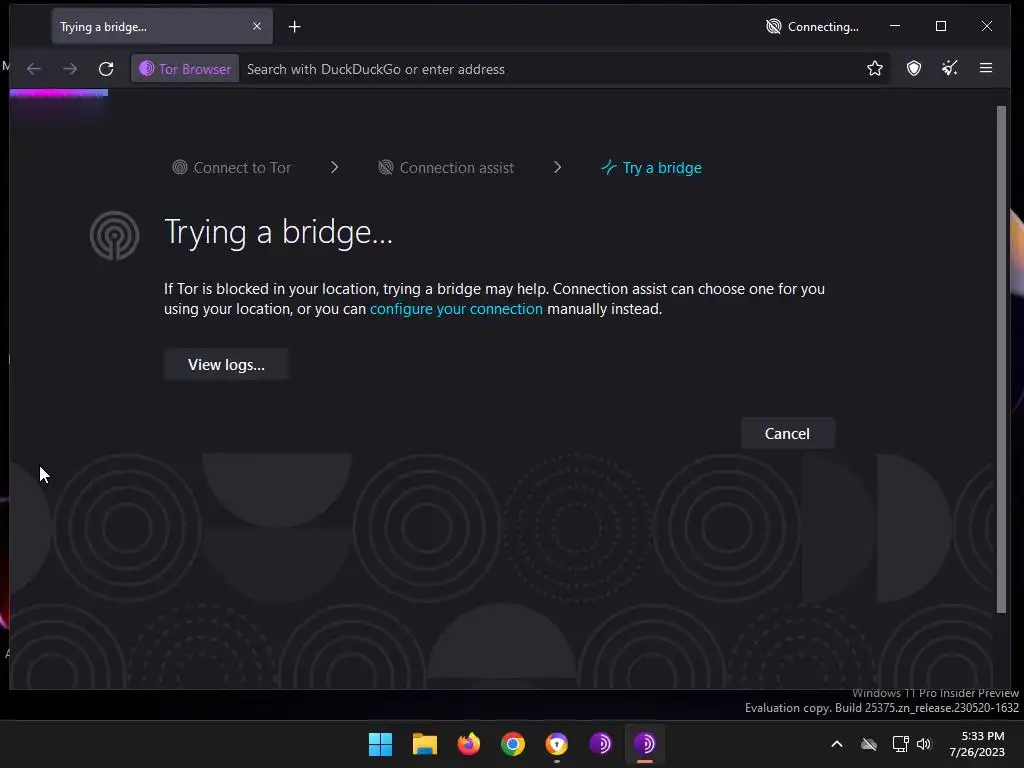Click the cloud sync tray icon
The image size is (1024, 768).
[869, 744]
